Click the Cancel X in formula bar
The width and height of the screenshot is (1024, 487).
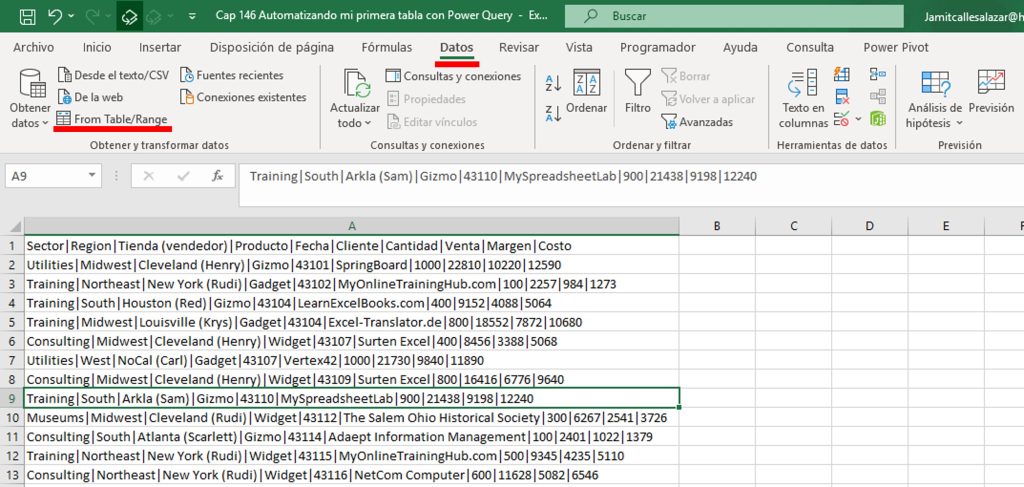[149, 176]
